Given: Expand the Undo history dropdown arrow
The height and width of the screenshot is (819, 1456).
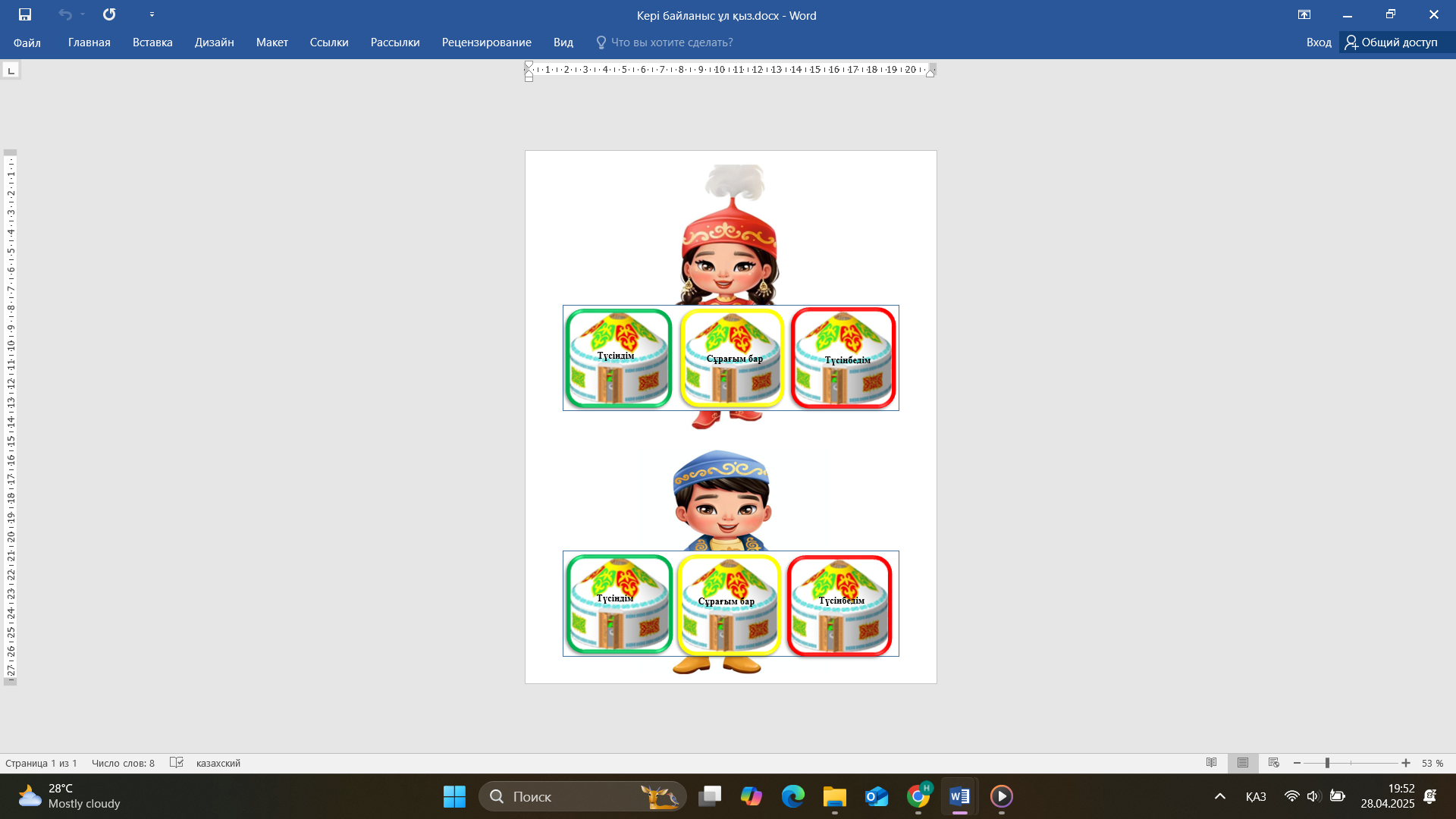Looking at the screenshot, I should tap(83, 14).
